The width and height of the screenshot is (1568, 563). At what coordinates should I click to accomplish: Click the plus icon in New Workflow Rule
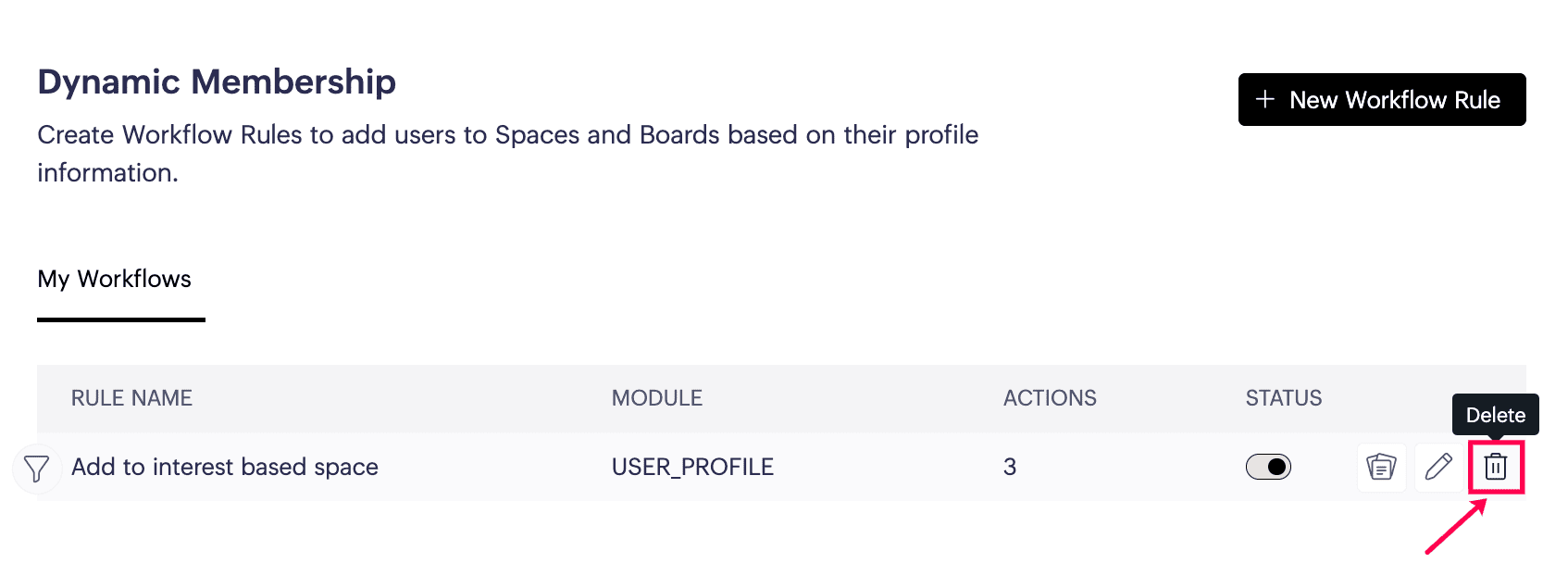[1265, 99]
